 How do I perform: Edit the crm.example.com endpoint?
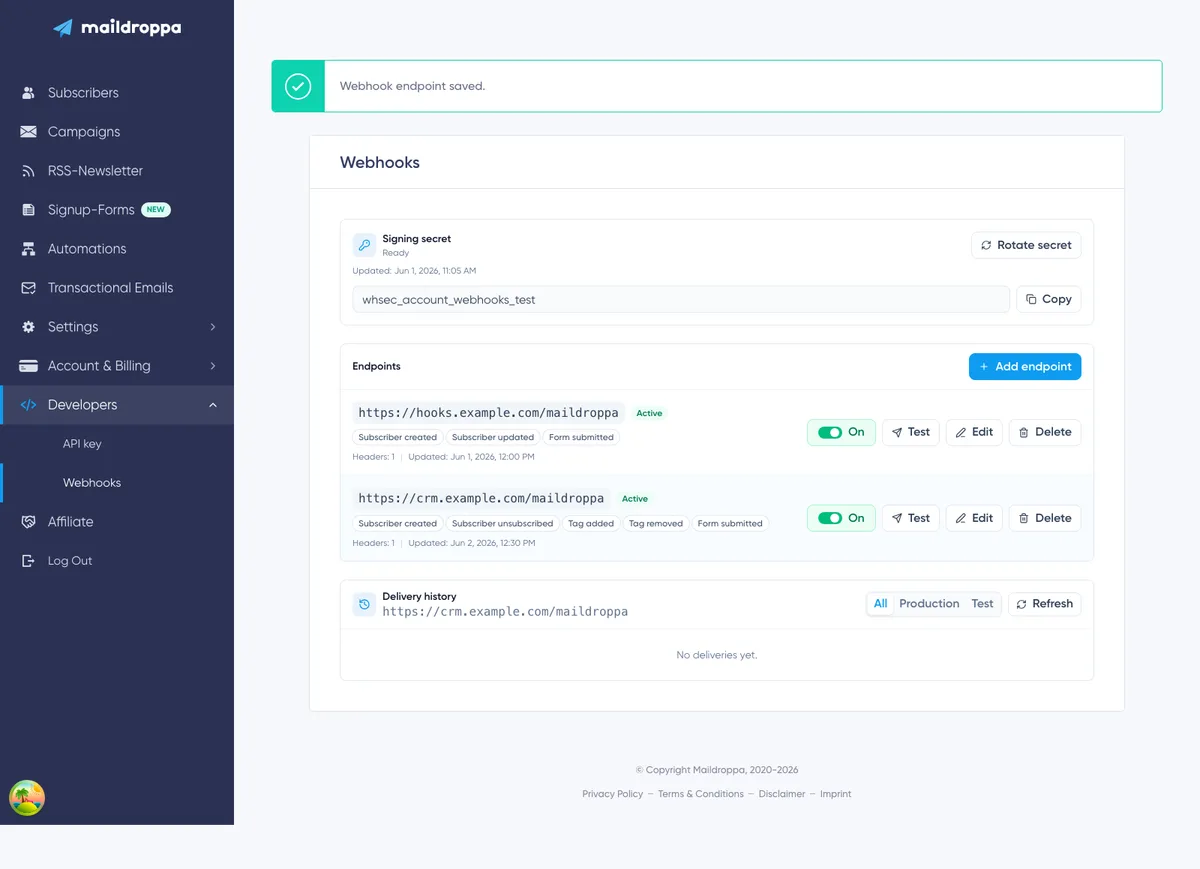coord(974,518)
